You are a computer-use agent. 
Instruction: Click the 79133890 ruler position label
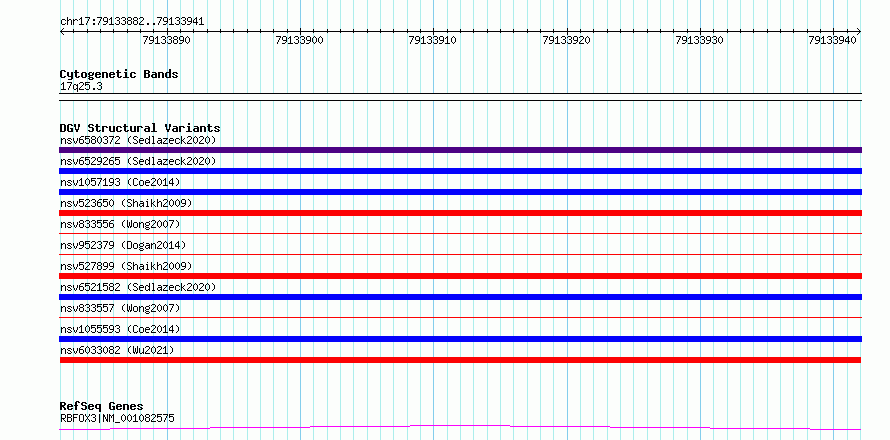[x=166, y=40]
